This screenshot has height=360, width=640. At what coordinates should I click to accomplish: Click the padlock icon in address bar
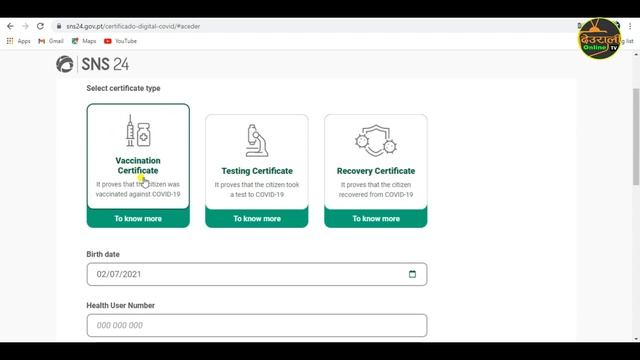click(x=59, y=26)
